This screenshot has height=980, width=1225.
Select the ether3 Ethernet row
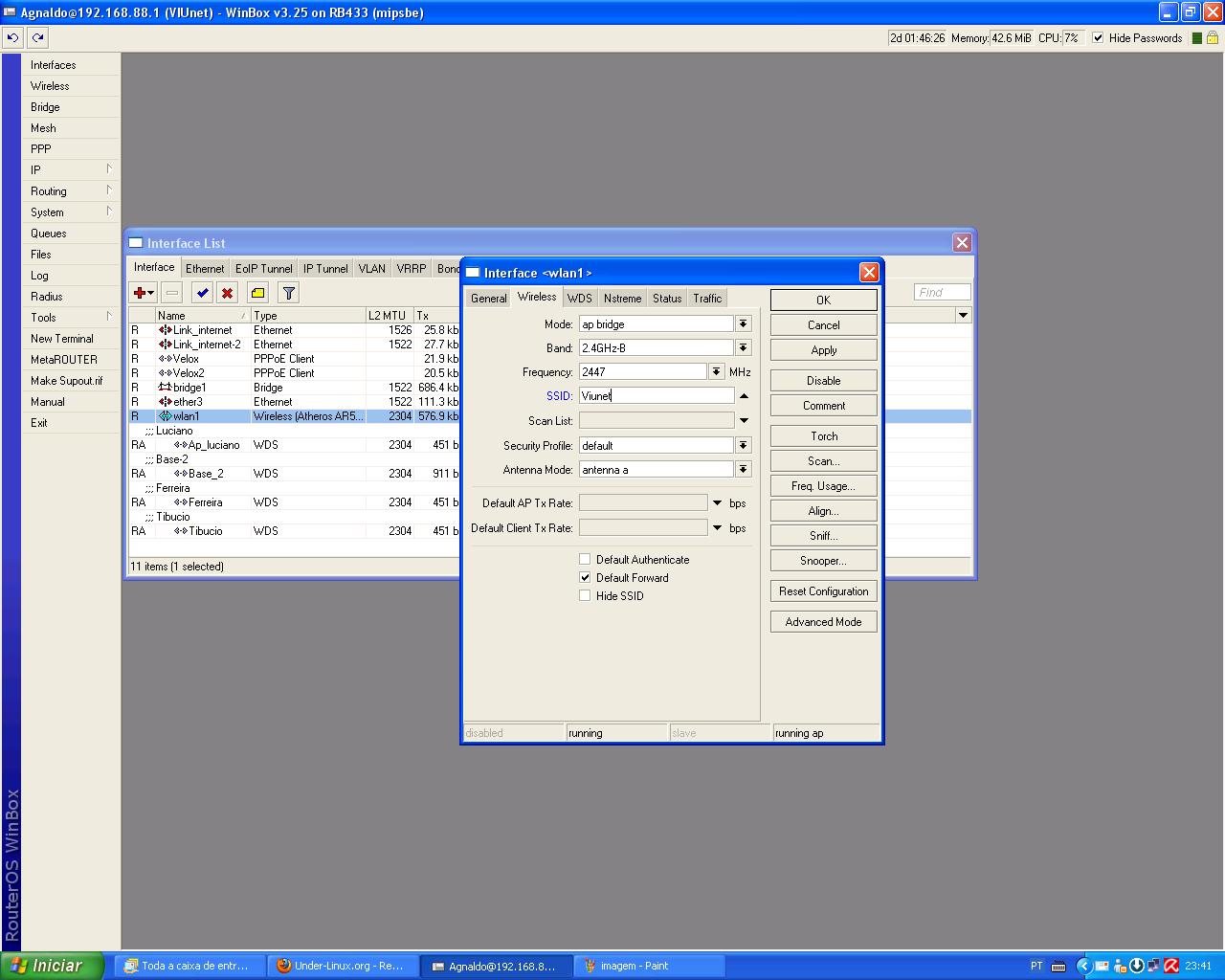click(295, 402)
